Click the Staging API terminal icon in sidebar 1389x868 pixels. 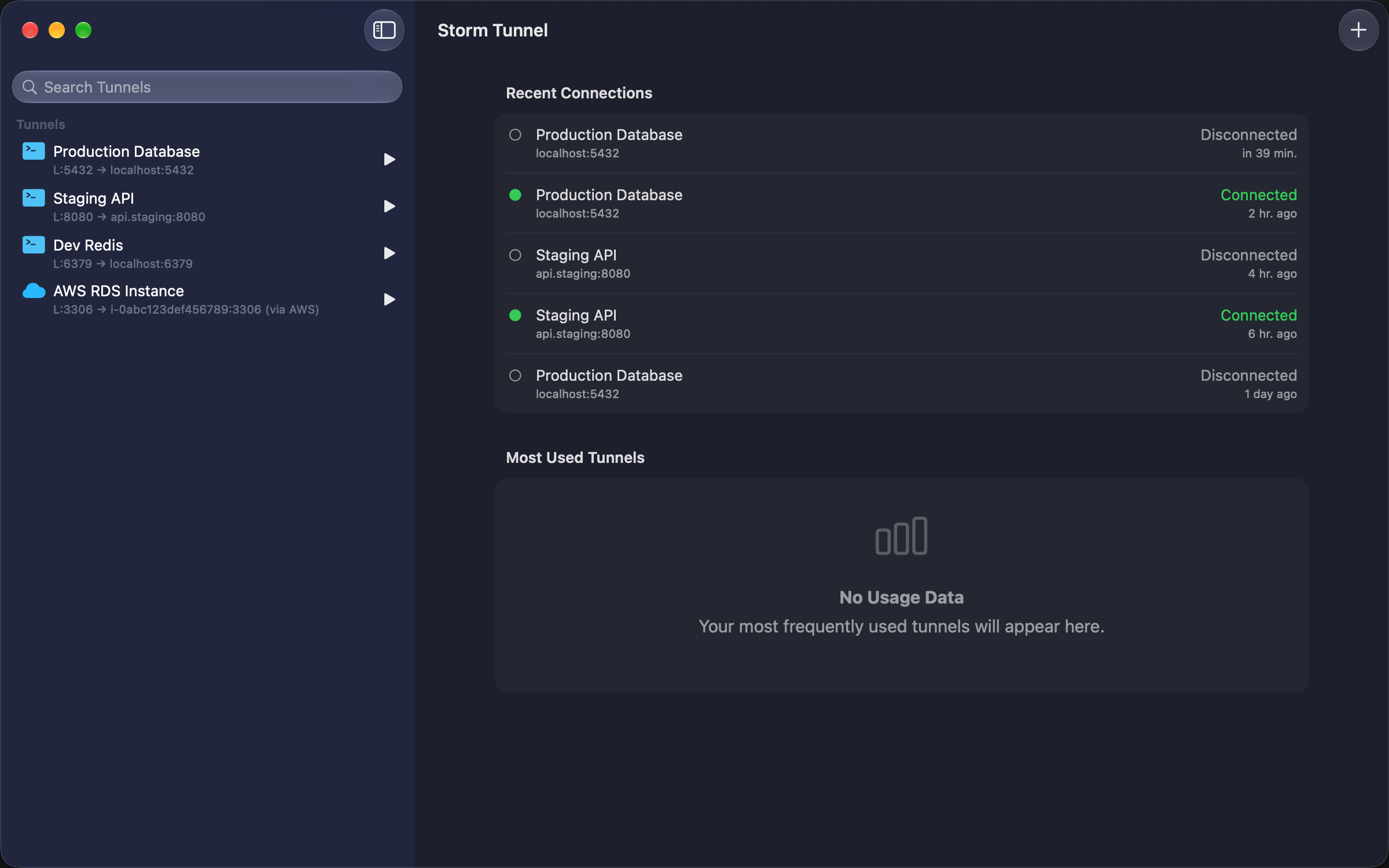tap(34, 198)
